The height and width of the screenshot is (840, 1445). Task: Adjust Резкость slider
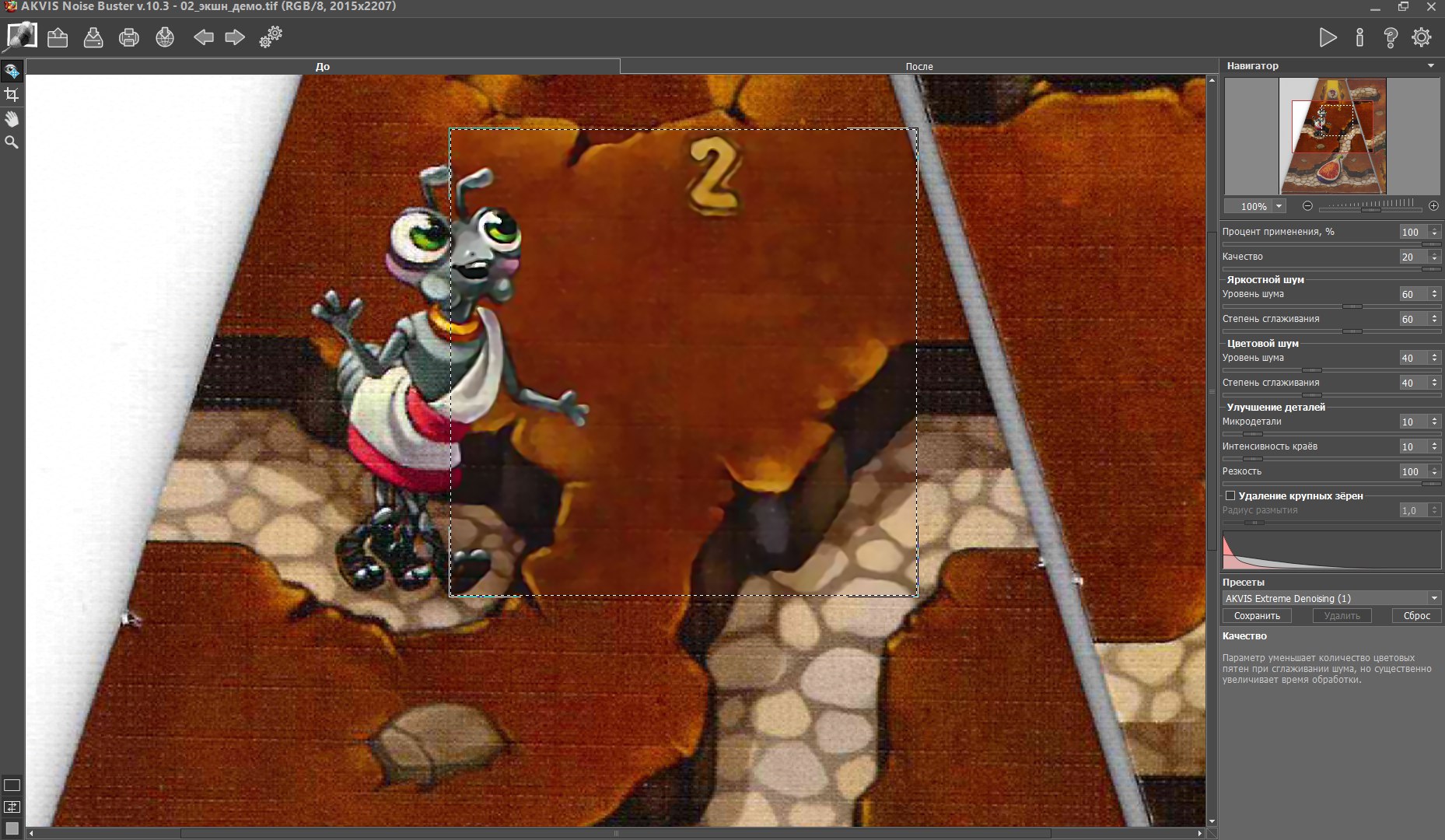[x=1331, y=484]
